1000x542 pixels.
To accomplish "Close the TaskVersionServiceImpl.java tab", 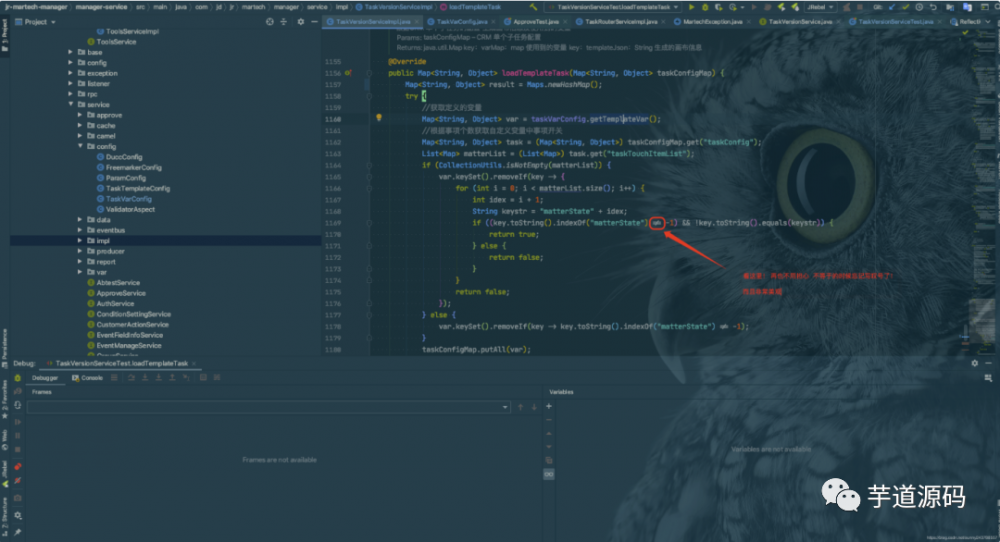I will coord(416,22).
